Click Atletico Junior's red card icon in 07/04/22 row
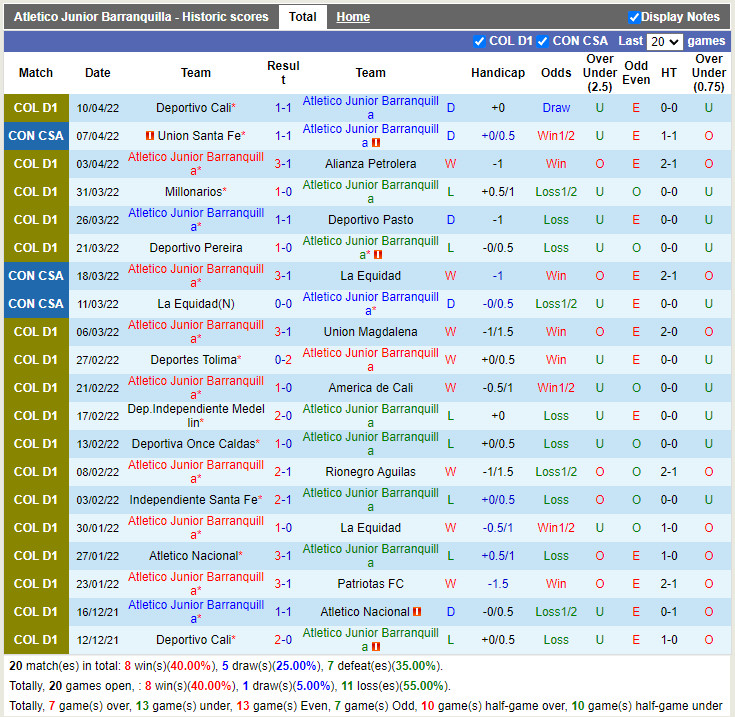The image size is (735, 717). pos(378,143)
